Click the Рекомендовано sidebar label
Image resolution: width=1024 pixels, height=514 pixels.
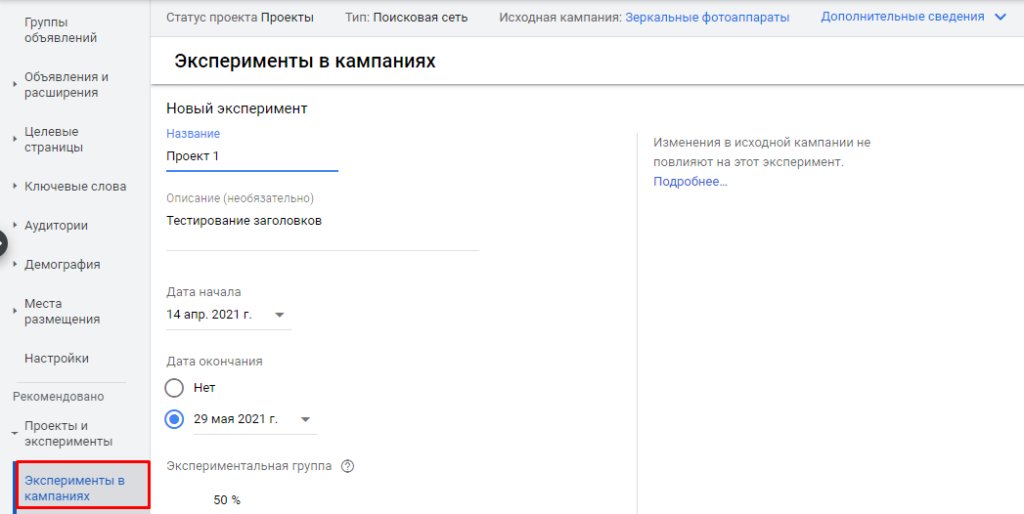58,396
